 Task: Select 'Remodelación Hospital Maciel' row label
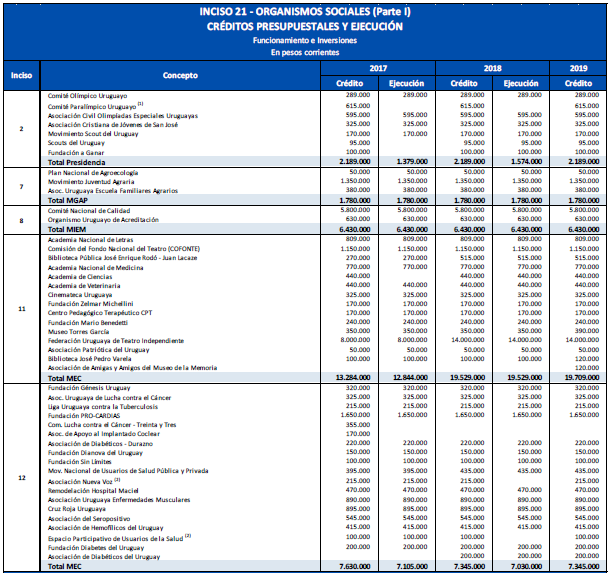pos(93,491)
